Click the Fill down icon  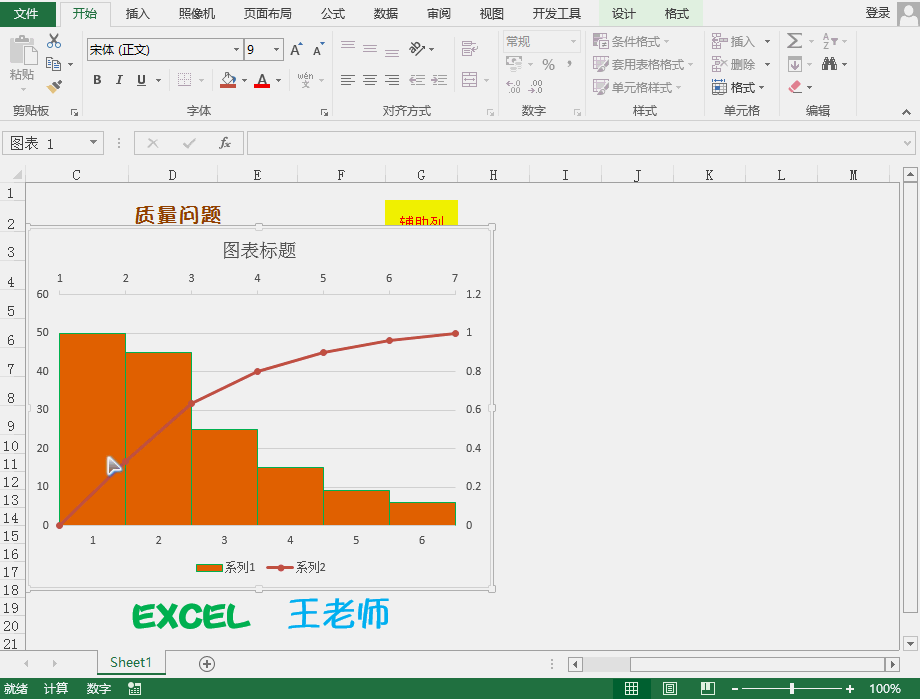pyautogui.click(x=794, y=64)
